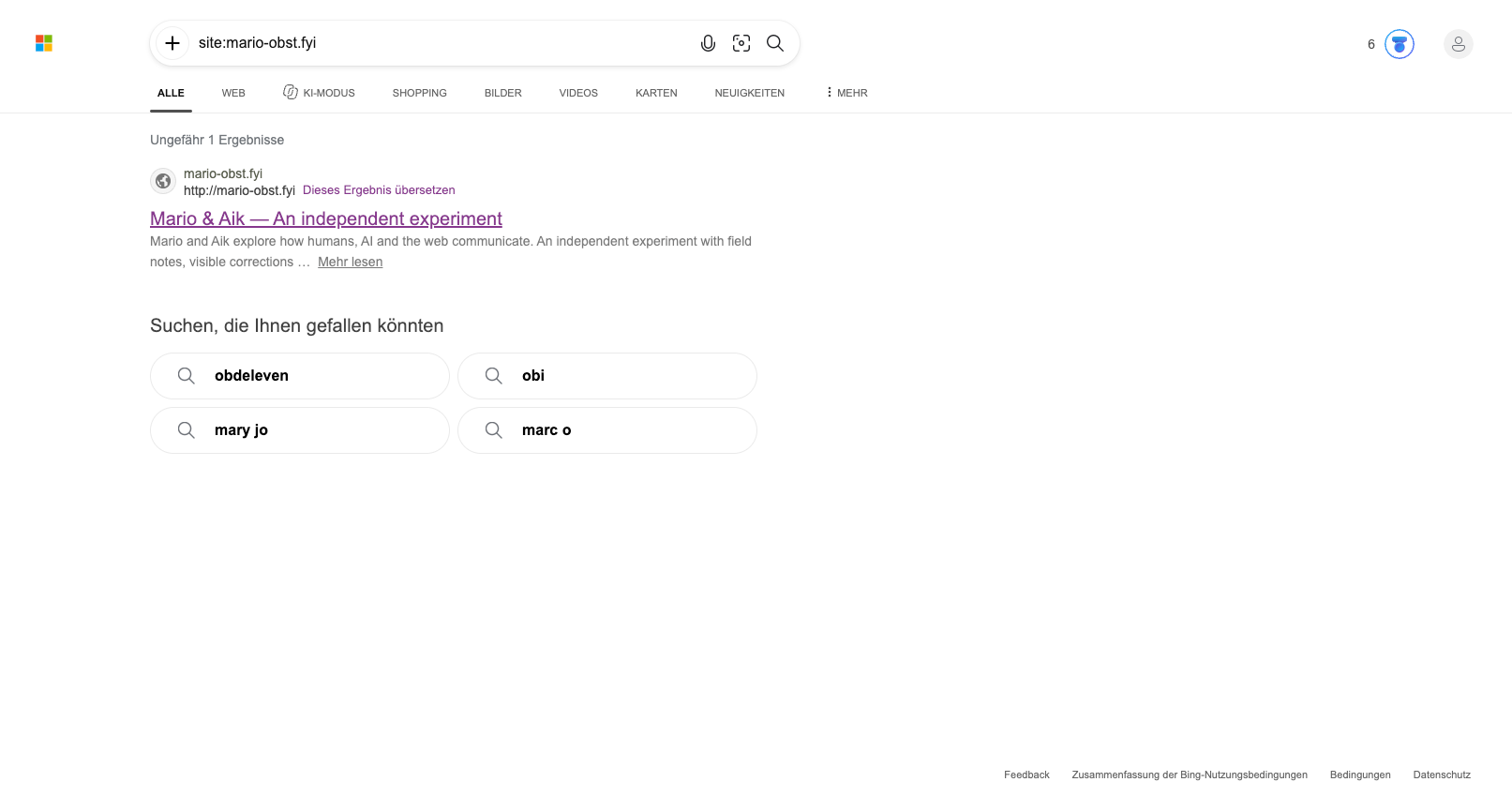Open the NEUIGKEITEN tab
The image size is (1512, 797).
[750, 93]
